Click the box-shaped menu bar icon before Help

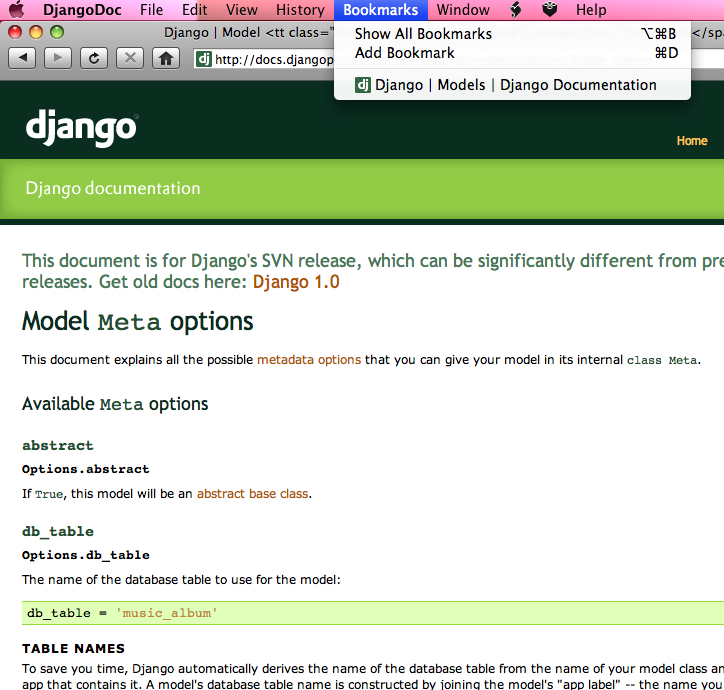click(549, 10)
